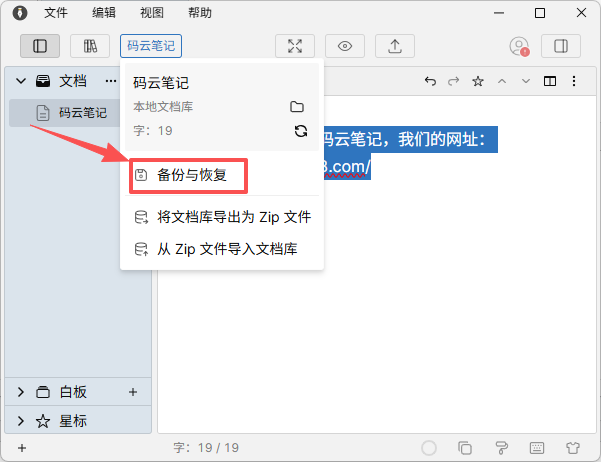The height and width of the screenshot is (462, 601).
Task: Toggle preview mode with the eye icon
Action: pyautogui.click(x=345, y=46)
